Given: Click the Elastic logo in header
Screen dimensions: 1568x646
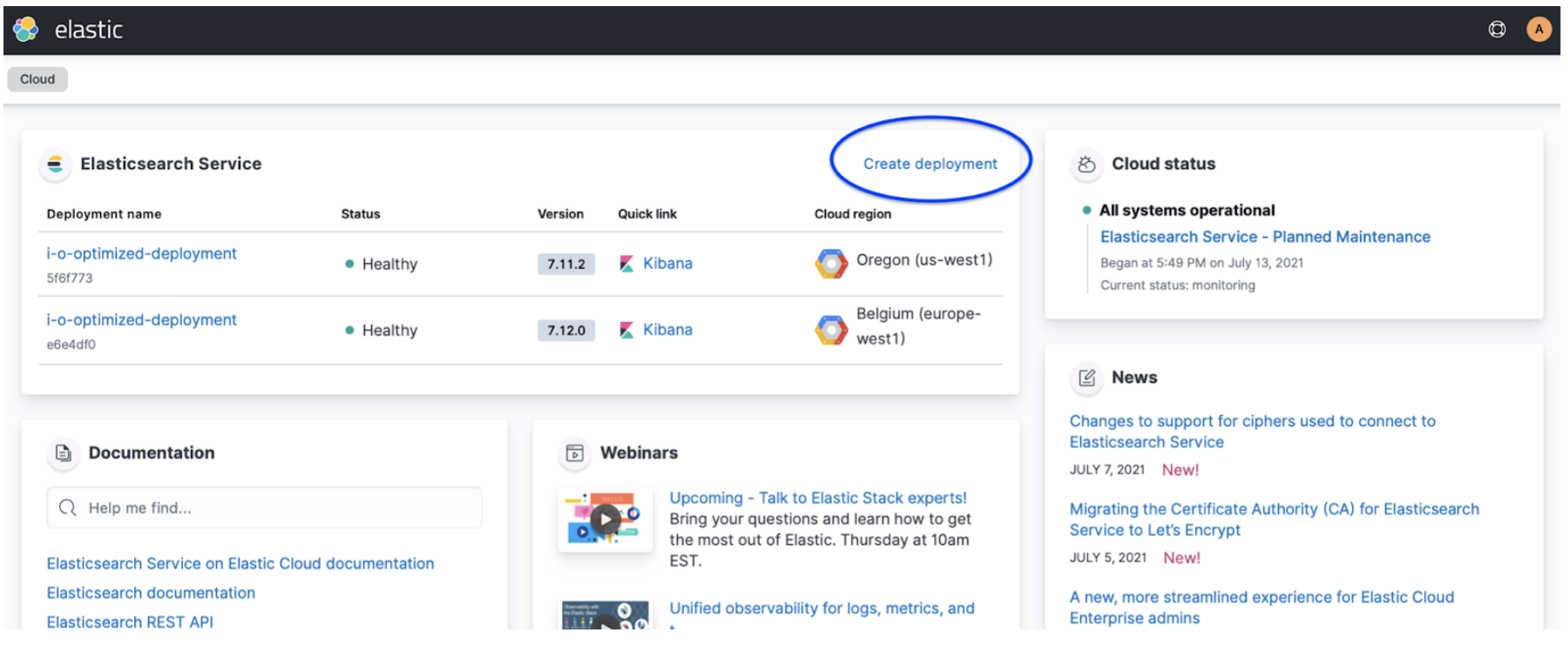Looking at the screenshot, I should [26, 30].
